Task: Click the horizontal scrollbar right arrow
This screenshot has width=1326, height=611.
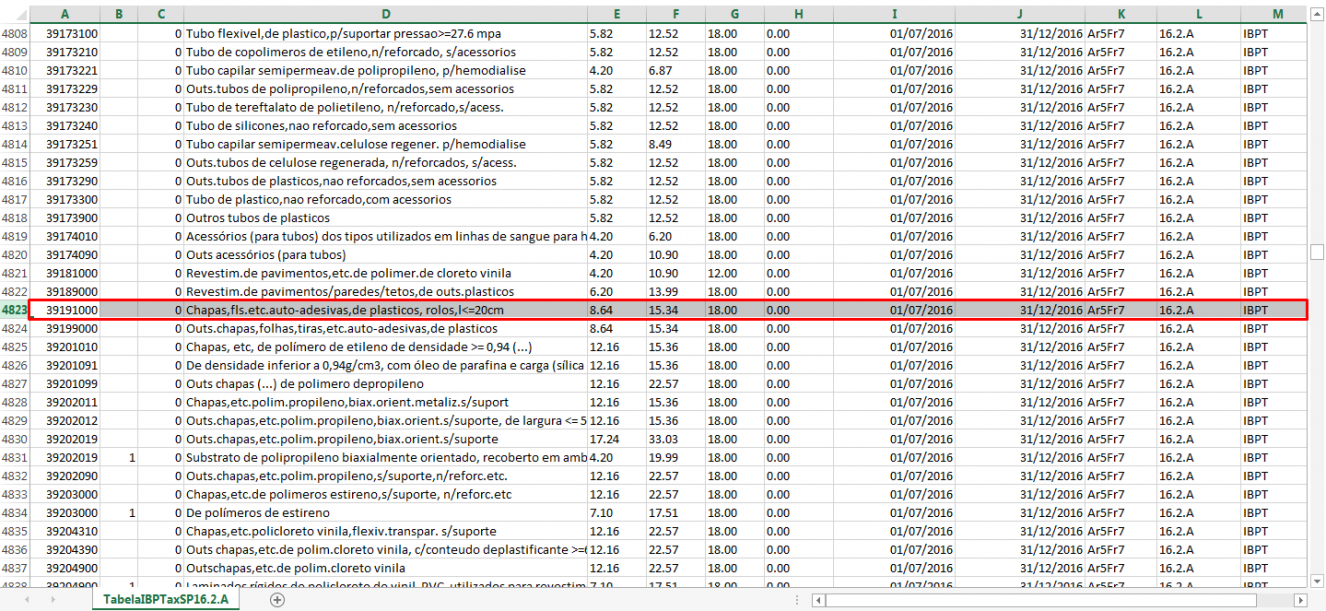Action: tap(1300, 600)
